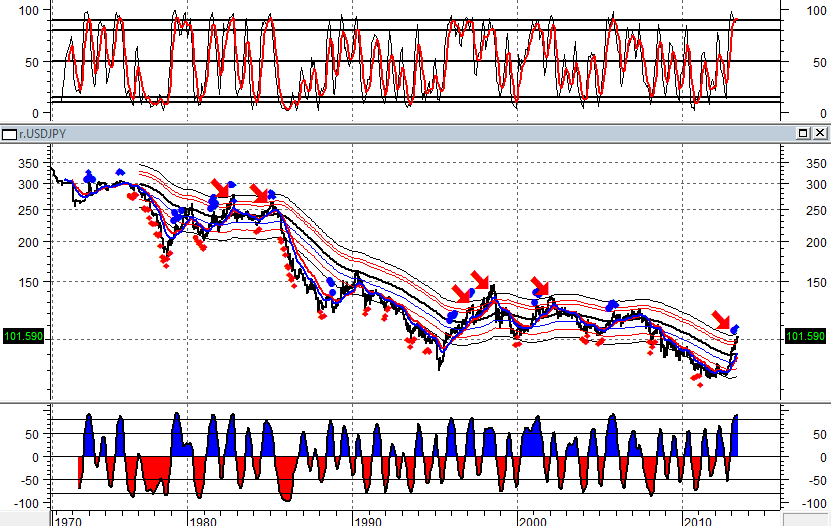
Task: Click the 1980 year label on time axis
Action: point(202,521)
